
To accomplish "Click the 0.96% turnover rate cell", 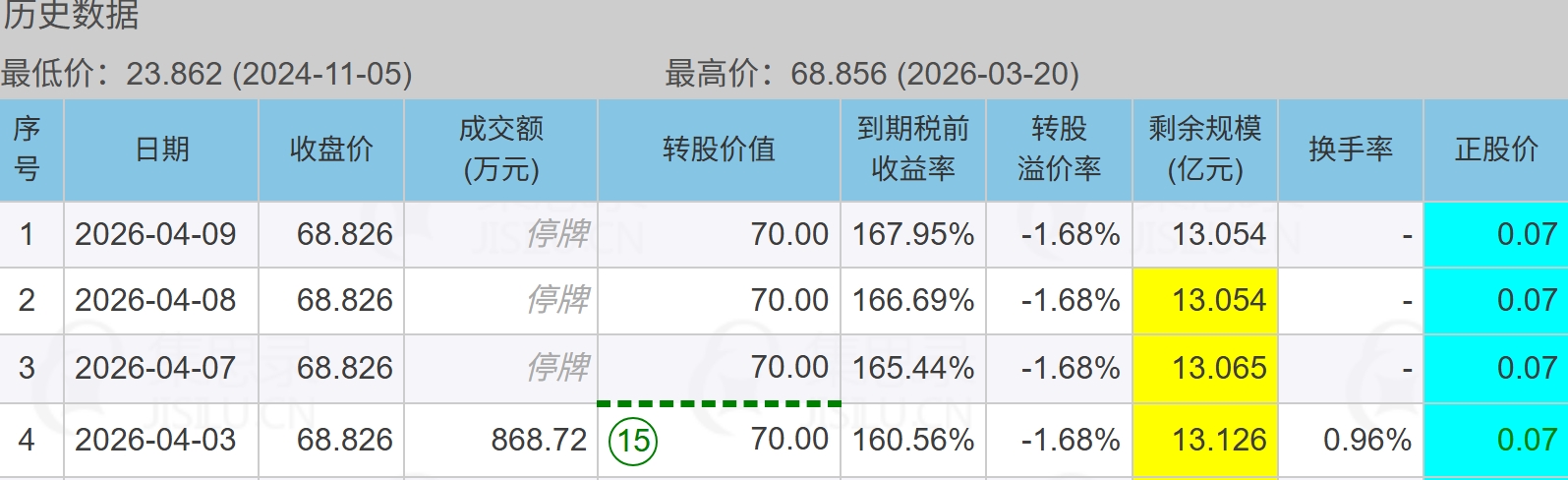I will pos(1366,440).
